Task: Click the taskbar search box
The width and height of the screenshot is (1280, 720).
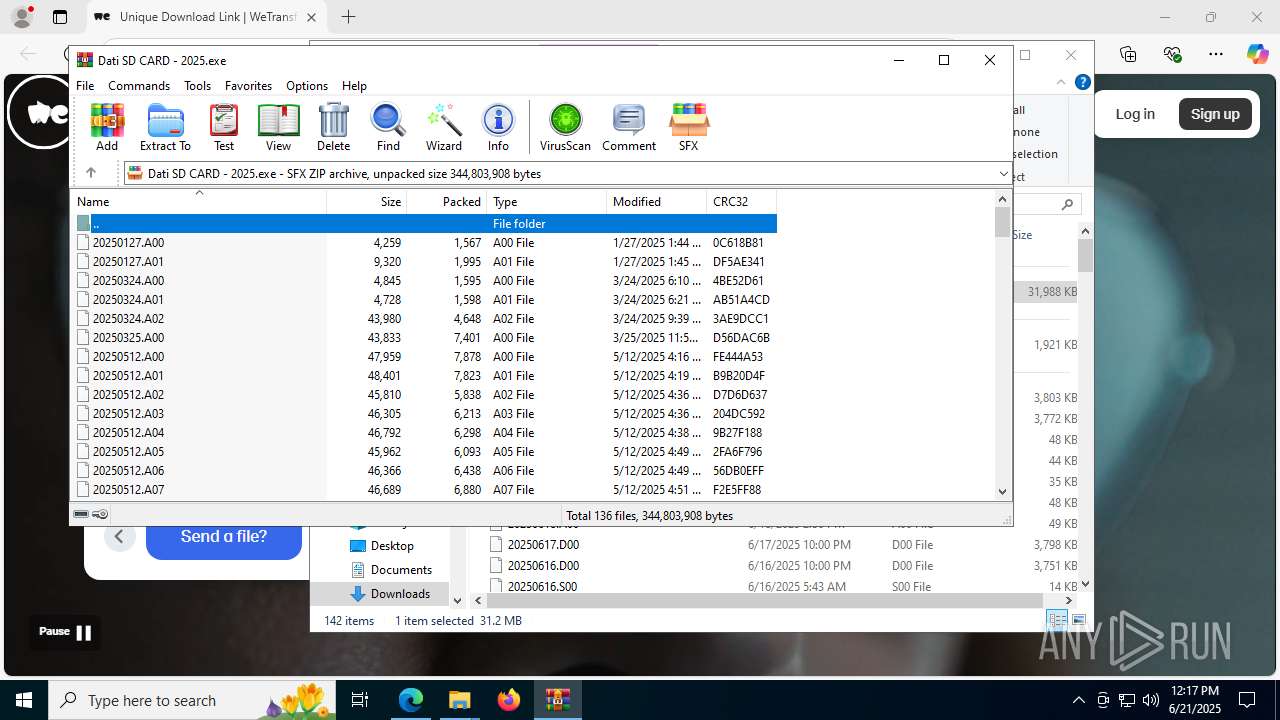Action: coord(192,700)
